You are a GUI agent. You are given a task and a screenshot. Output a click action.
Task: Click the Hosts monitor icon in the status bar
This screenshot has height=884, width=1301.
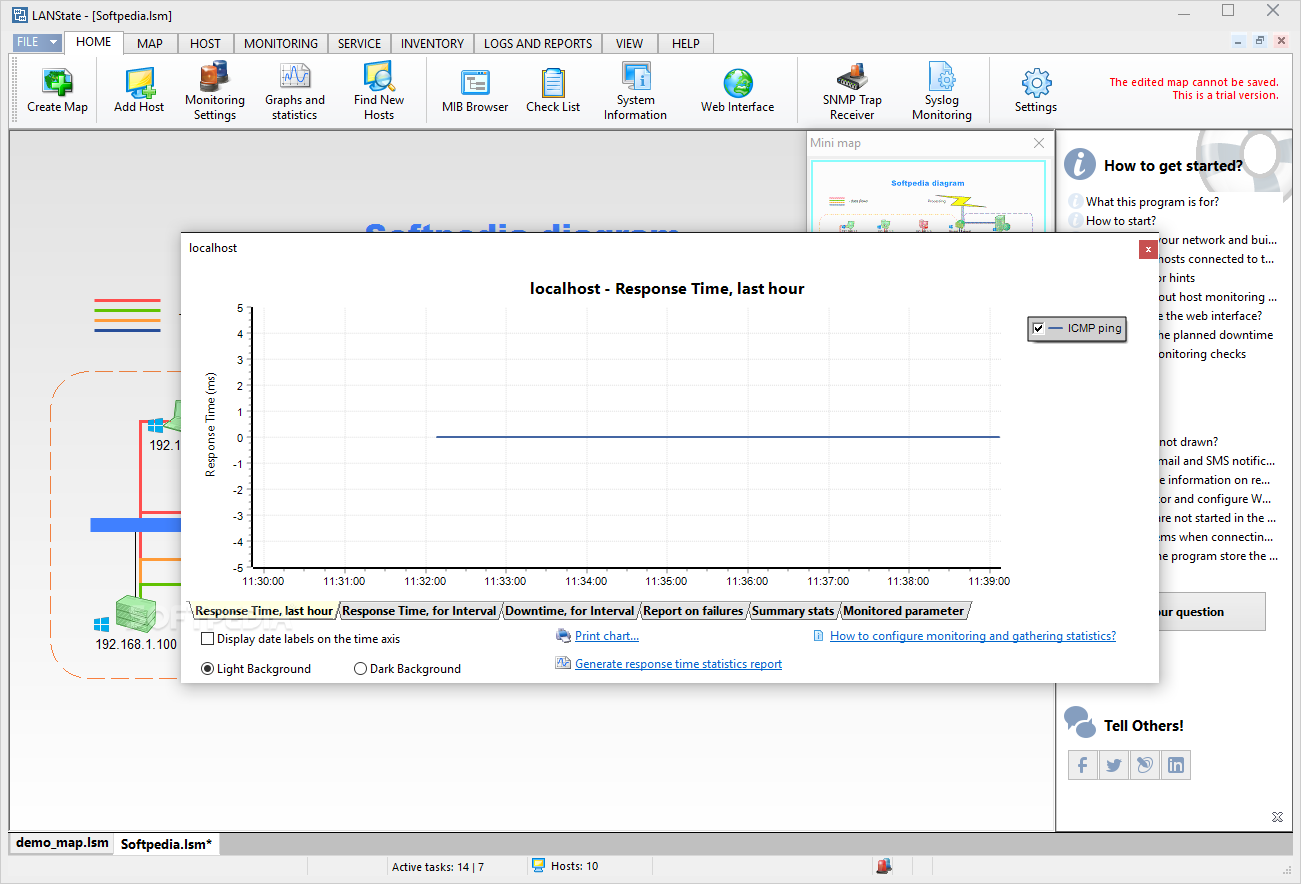point(538,865)
